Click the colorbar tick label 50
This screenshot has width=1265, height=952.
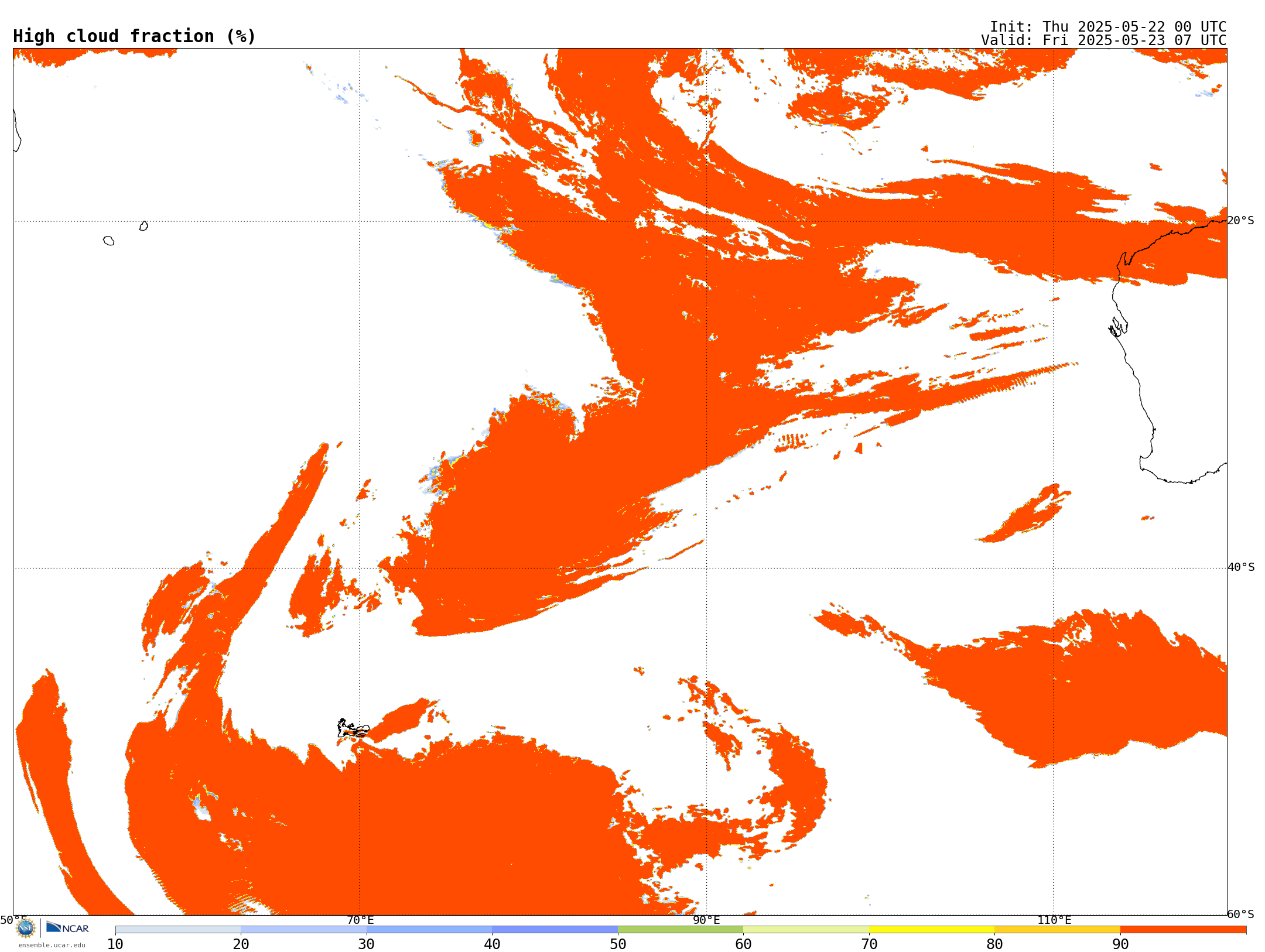click(x=618, y=944)
